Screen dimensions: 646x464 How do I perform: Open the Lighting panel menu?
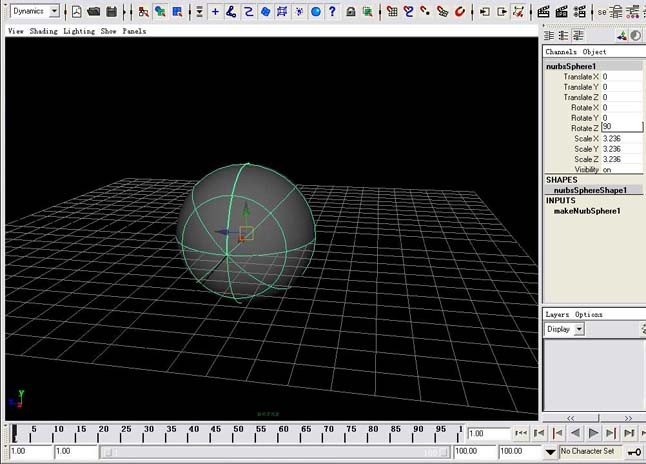pos(79,31)
